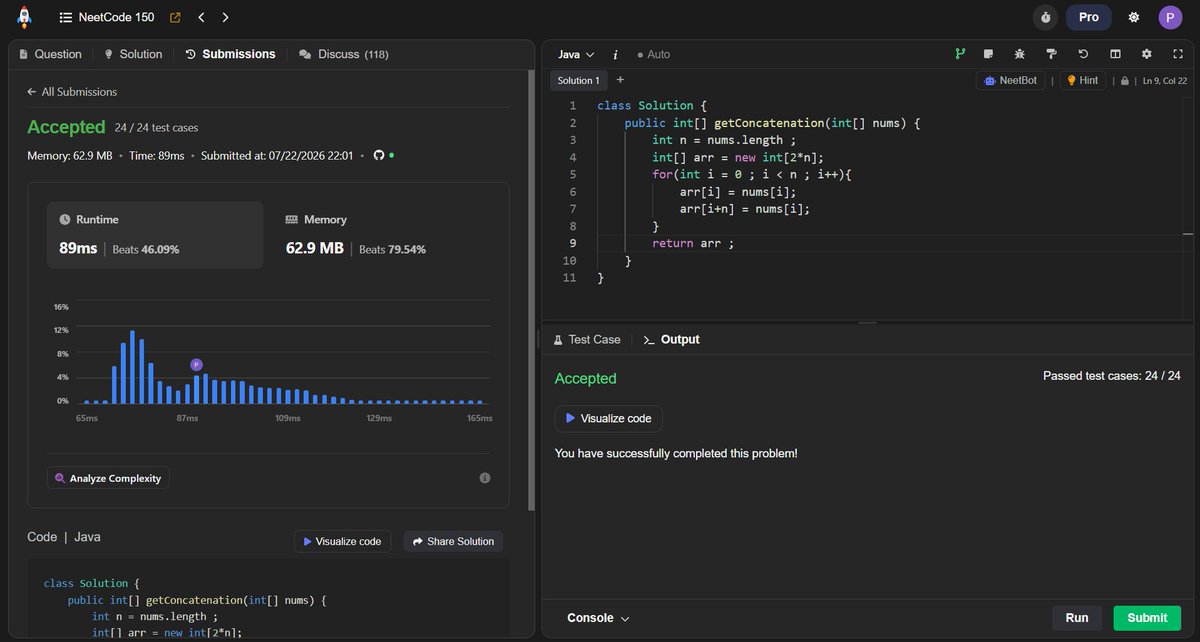Add a new solution tab
1200x642 pixels.
(620, 80)
